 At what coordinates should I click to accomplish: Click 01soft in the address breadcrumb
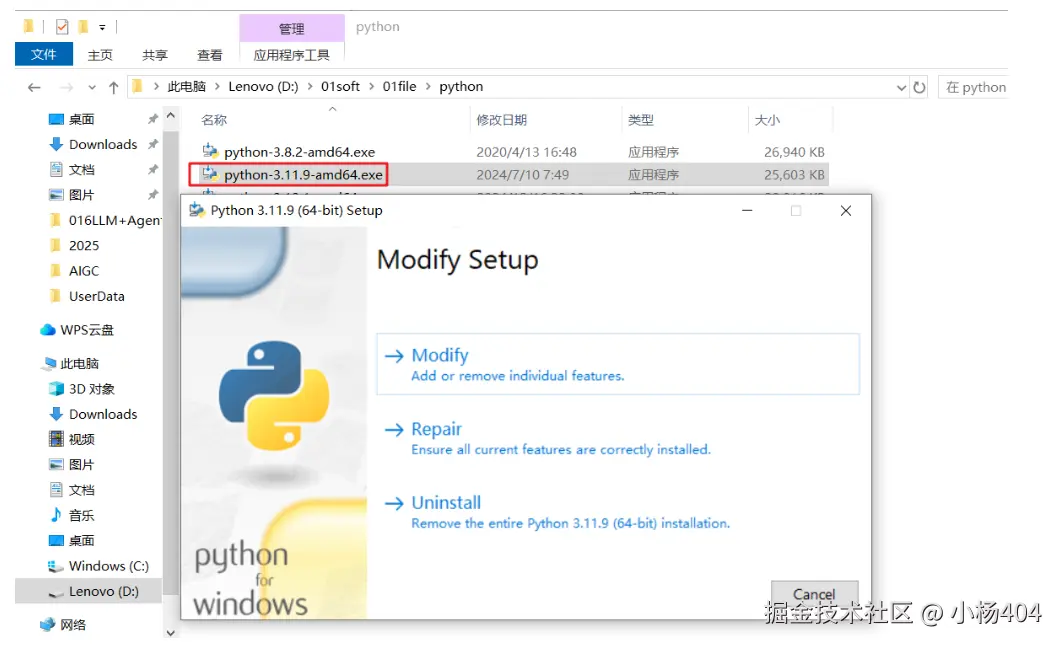(340, 87)
